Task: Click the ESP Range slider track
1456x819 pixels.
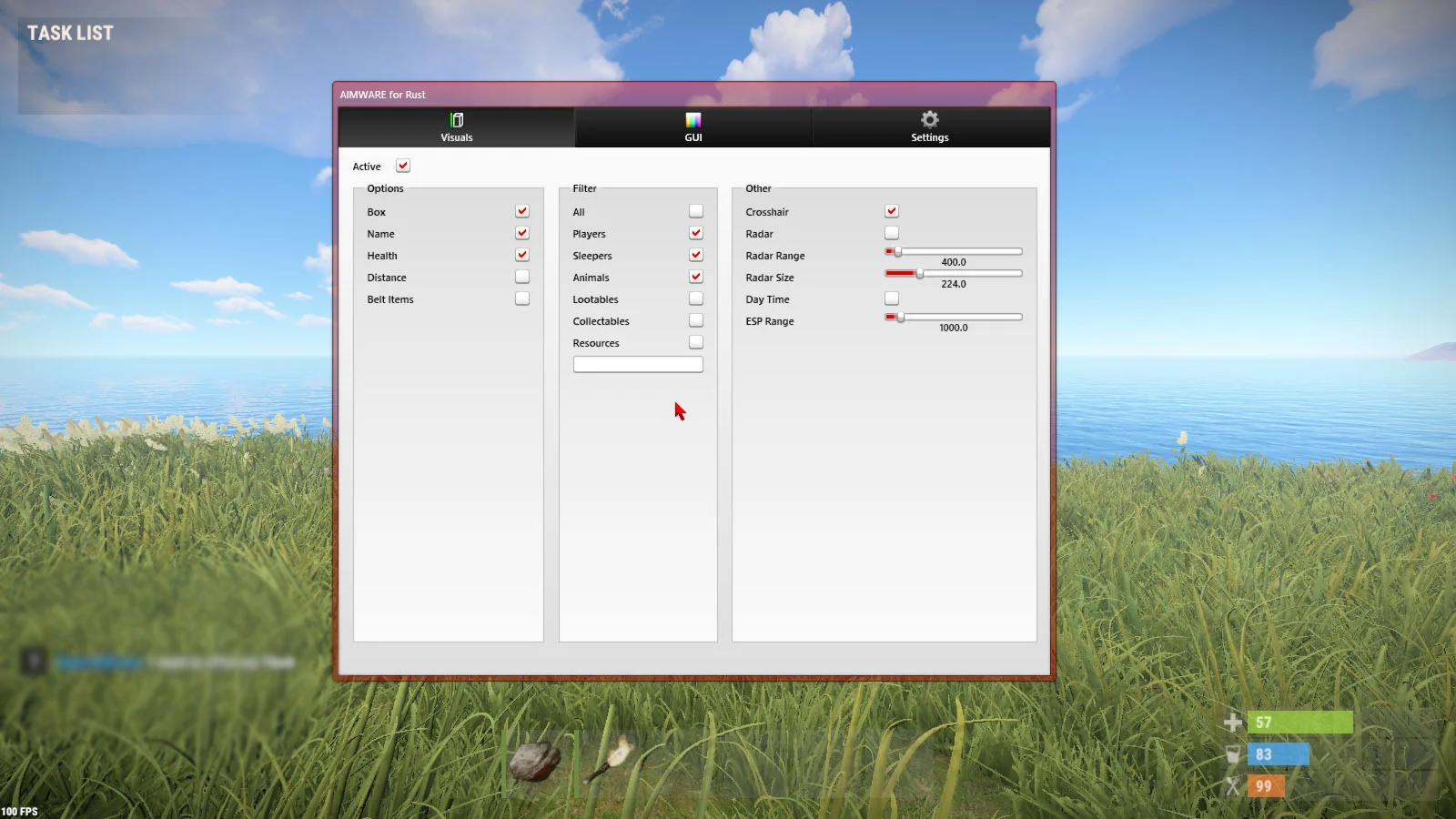Action: (x=954, y=317)
